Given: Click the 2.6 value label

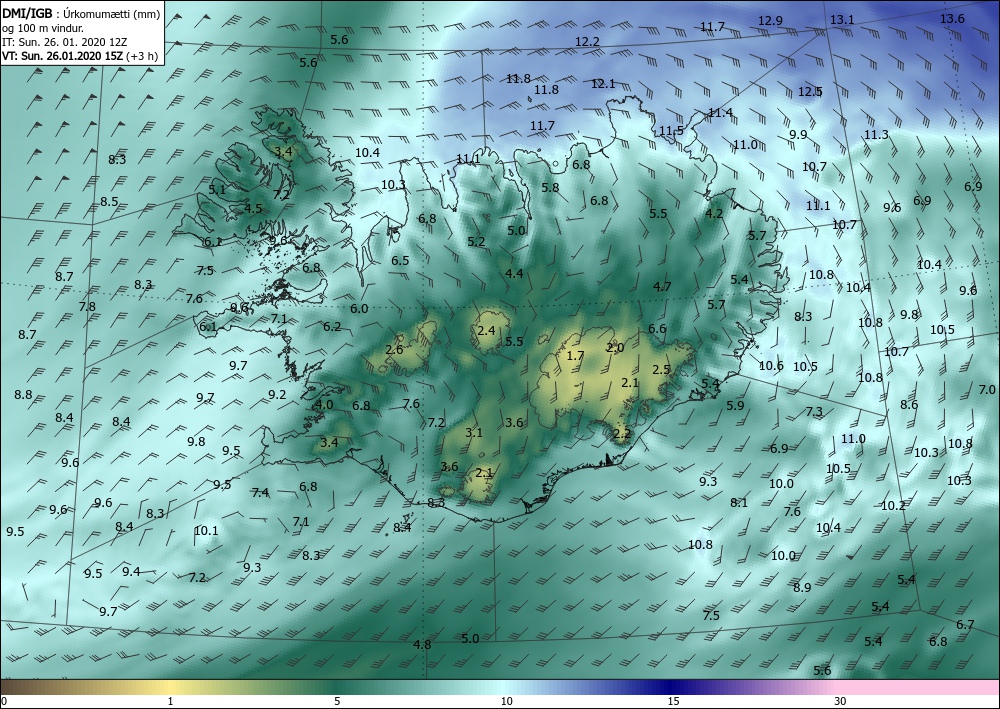Looking at the screenshot, I should click(394, 349).
